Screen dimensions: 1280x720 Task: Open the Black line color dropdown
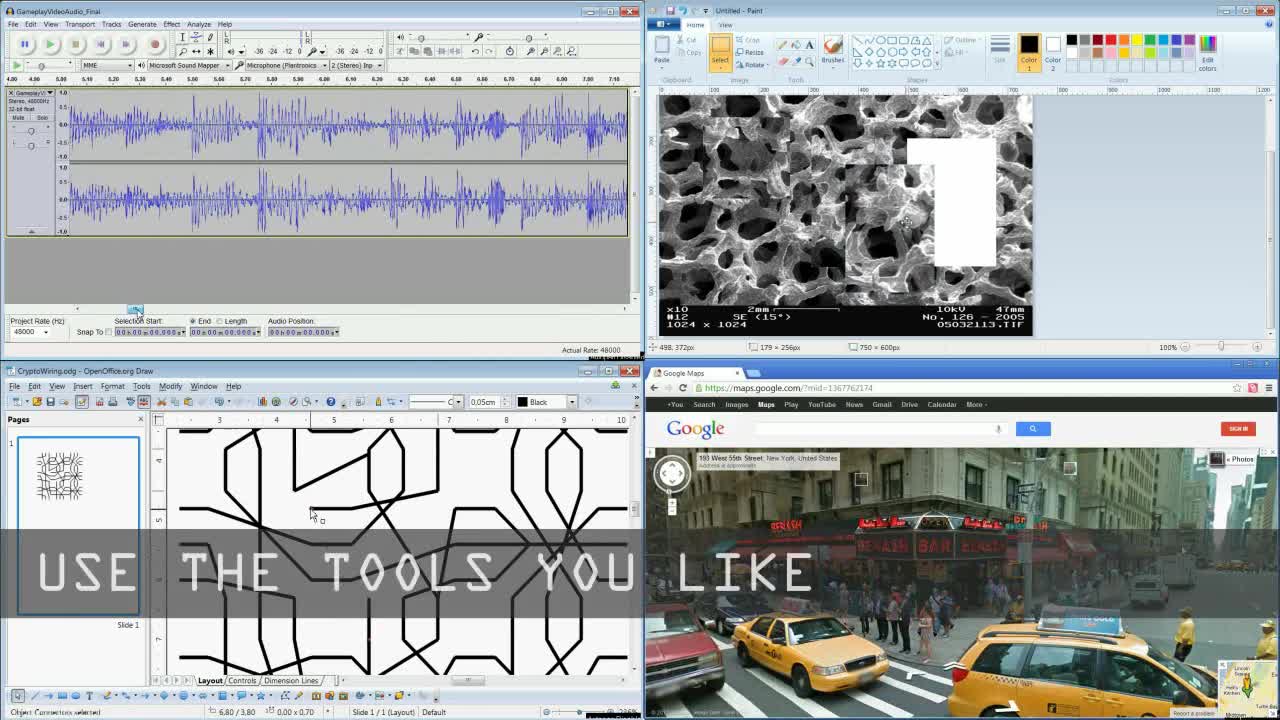(x=572, y=402)
